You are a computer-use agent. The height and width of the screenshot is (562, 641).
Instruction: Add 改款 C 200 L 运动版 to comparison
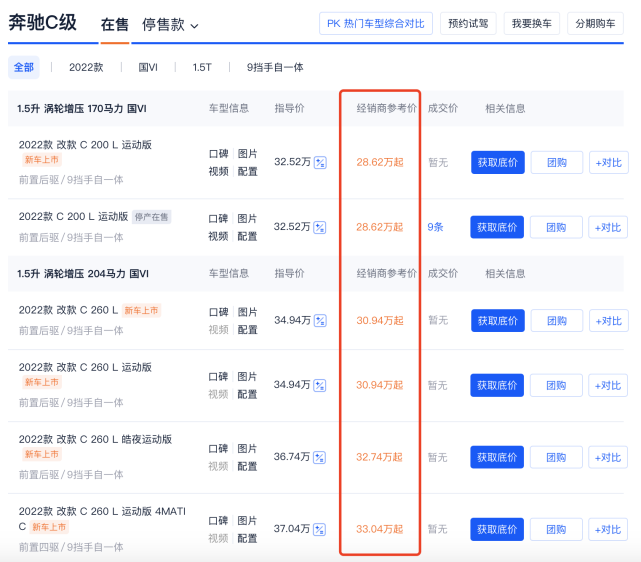pos(609,163)
